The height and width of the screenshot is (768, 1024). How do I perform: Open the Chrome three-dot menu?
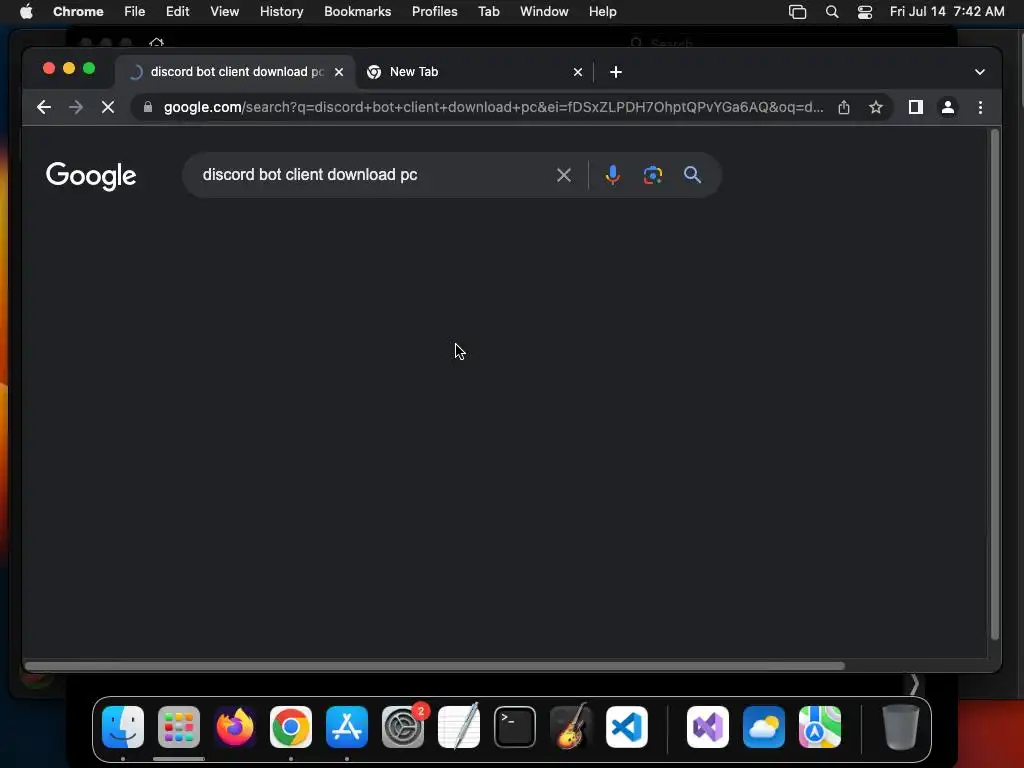pos(980,107)
